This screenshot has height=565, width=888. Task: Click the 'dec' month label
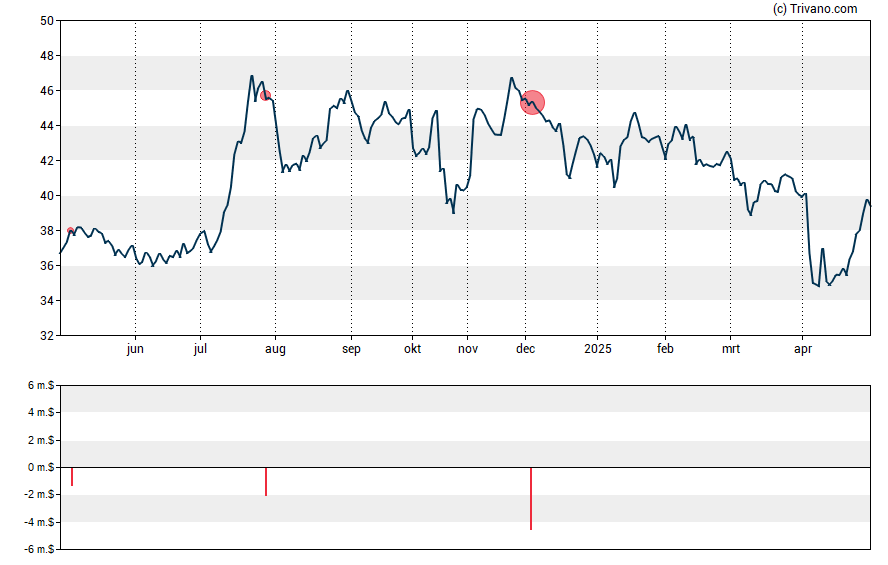pyautogui.click(x=526, y=349)
